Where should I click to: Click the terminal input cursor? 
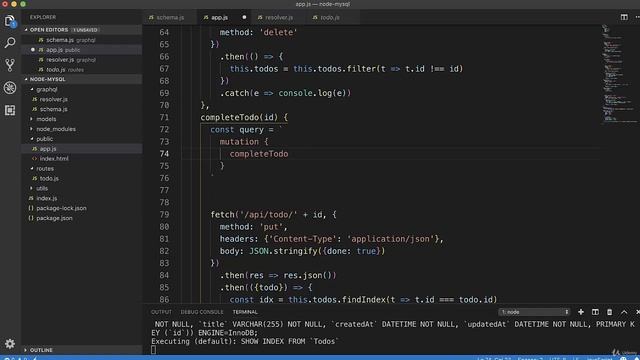pyautogui.click(x=153, y=349)
